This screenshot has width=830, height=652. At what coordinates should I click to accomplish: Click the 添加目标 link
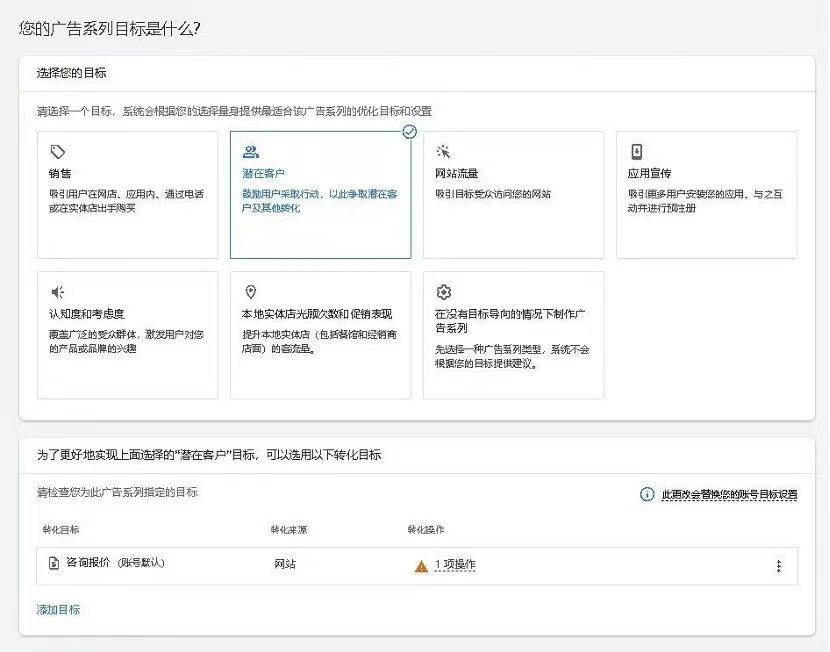58,609
